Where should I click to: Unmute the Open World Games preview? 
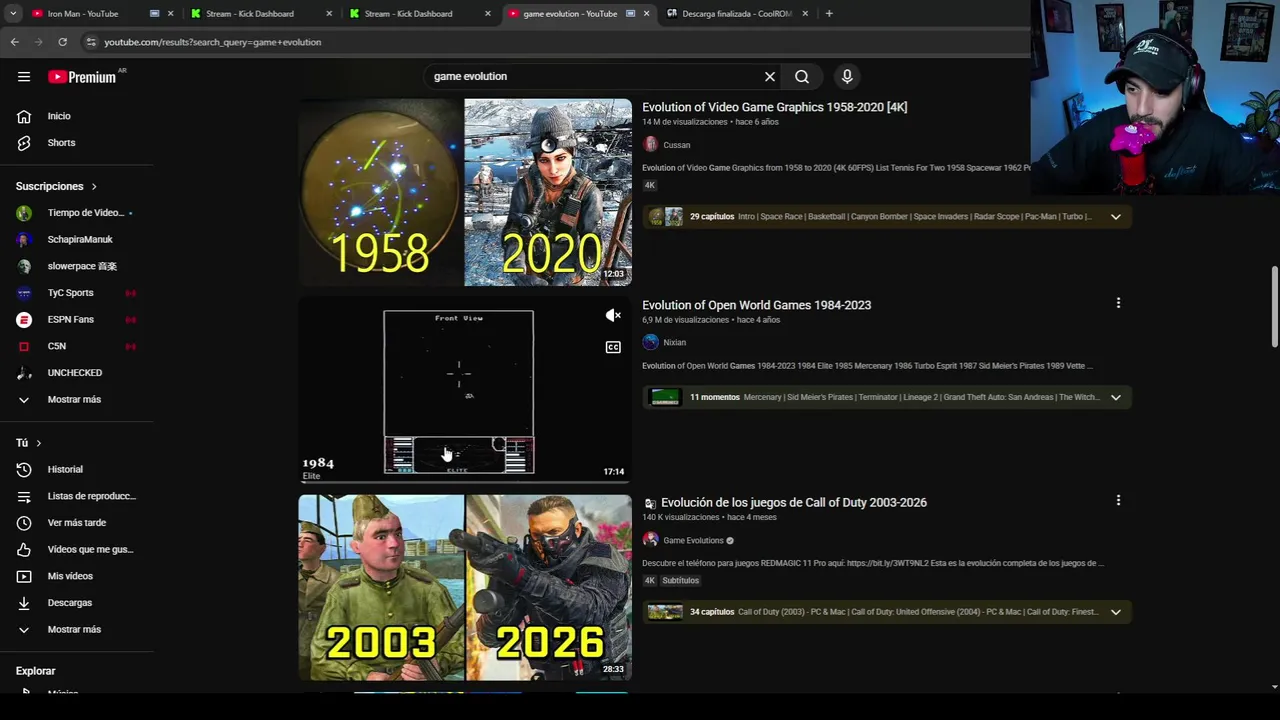point(613,316)
